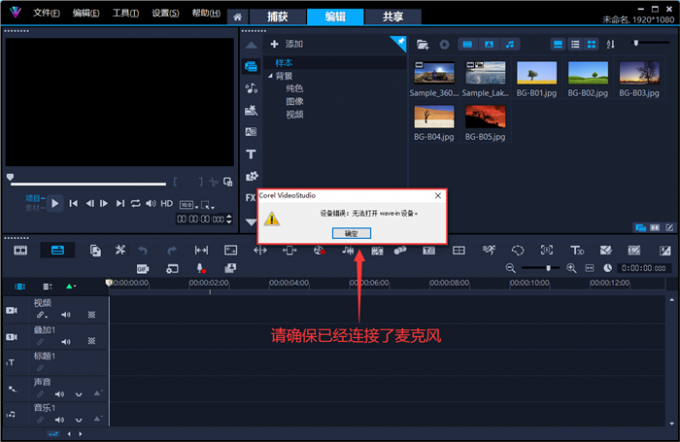
Task: Select the BG-B03.jpg thumbnail
Action: [x=639, y=73]
